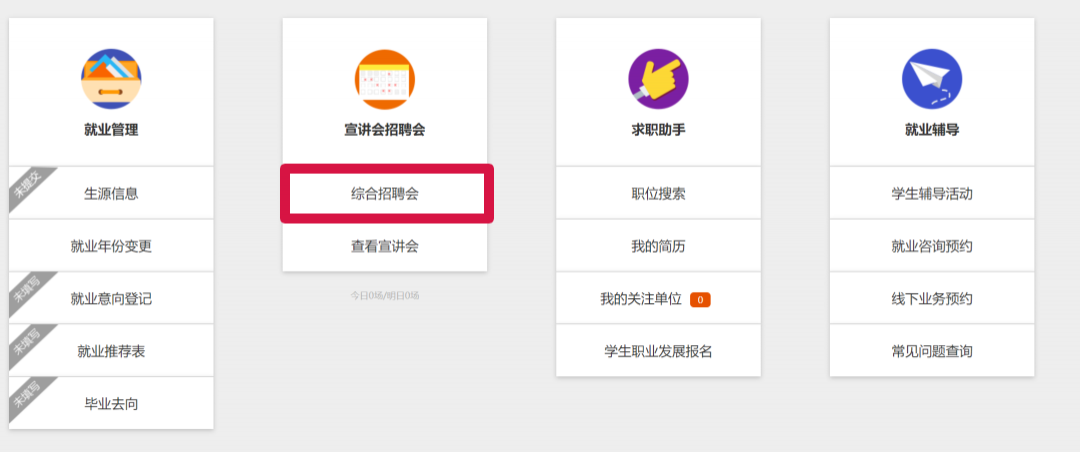Go to 就业咨询预约
This screenshot has height=452, width=1080.
[x=932, y=246]
